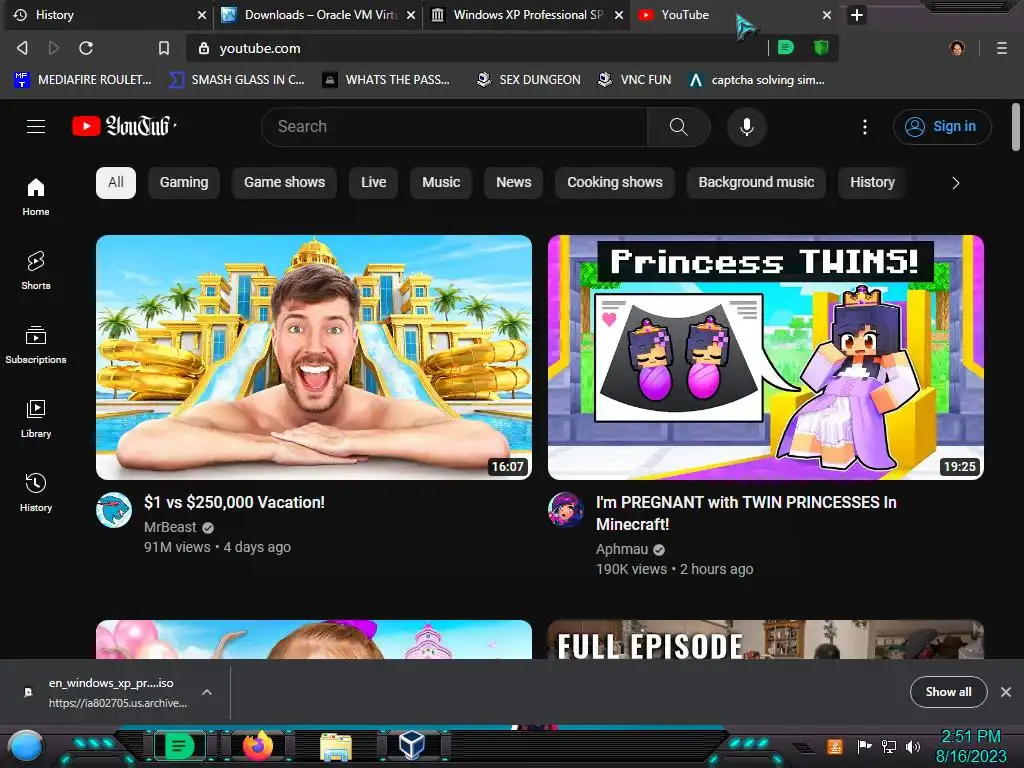Reload the page
This screenshot has width=1024, height=768.
click(86, 48)
